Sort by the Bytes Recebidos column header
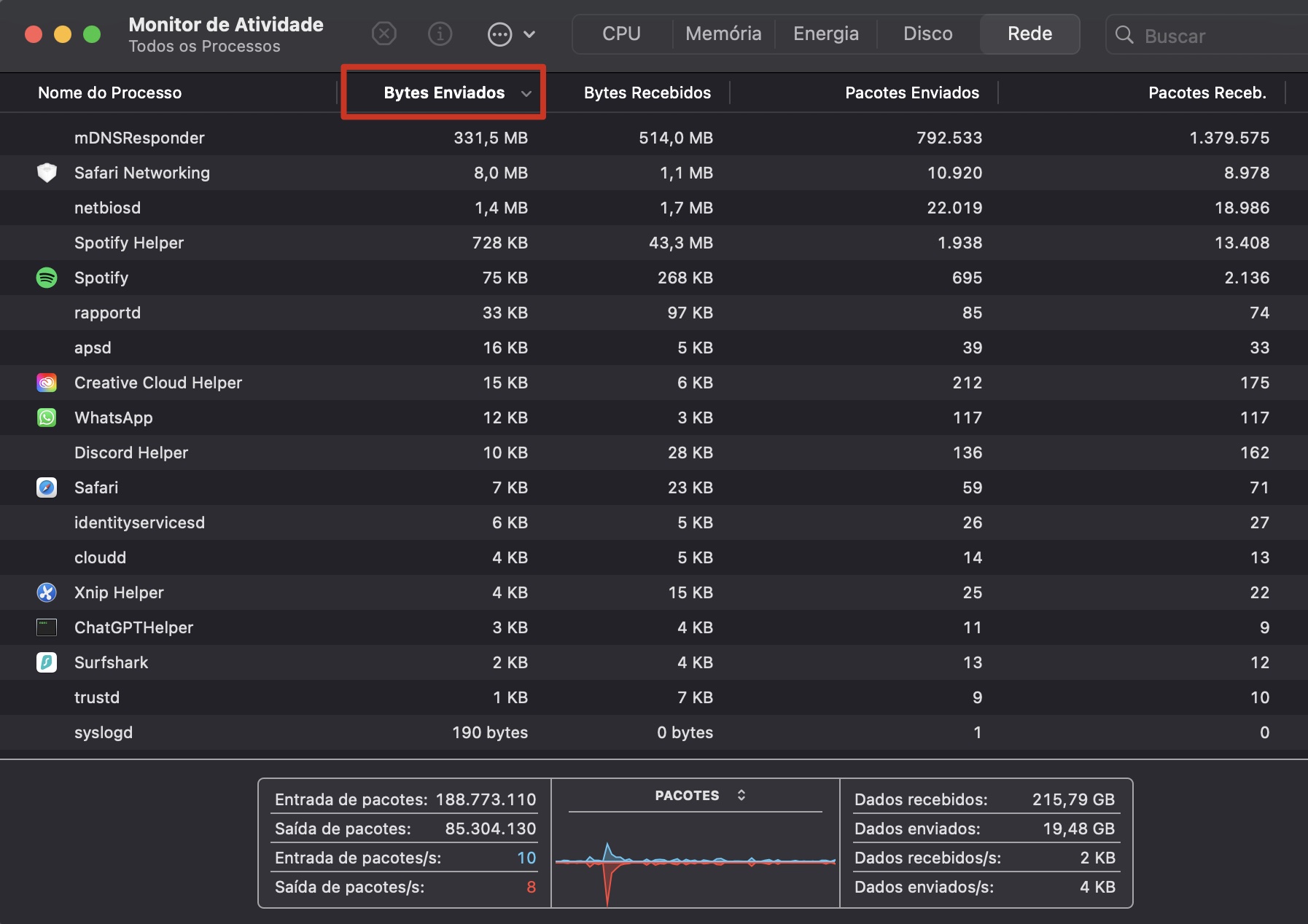 pyautogui.click(x=647, y=93)
